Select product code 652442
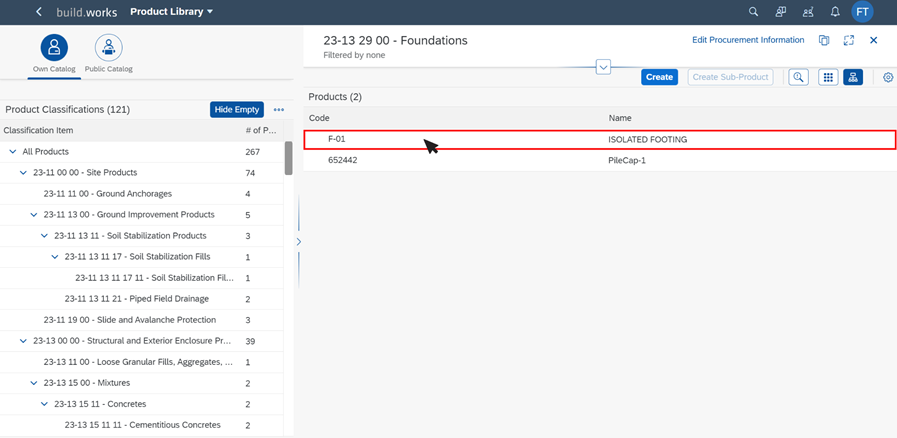The height and width of the screenshot is (438, 897). click(343, 161)
